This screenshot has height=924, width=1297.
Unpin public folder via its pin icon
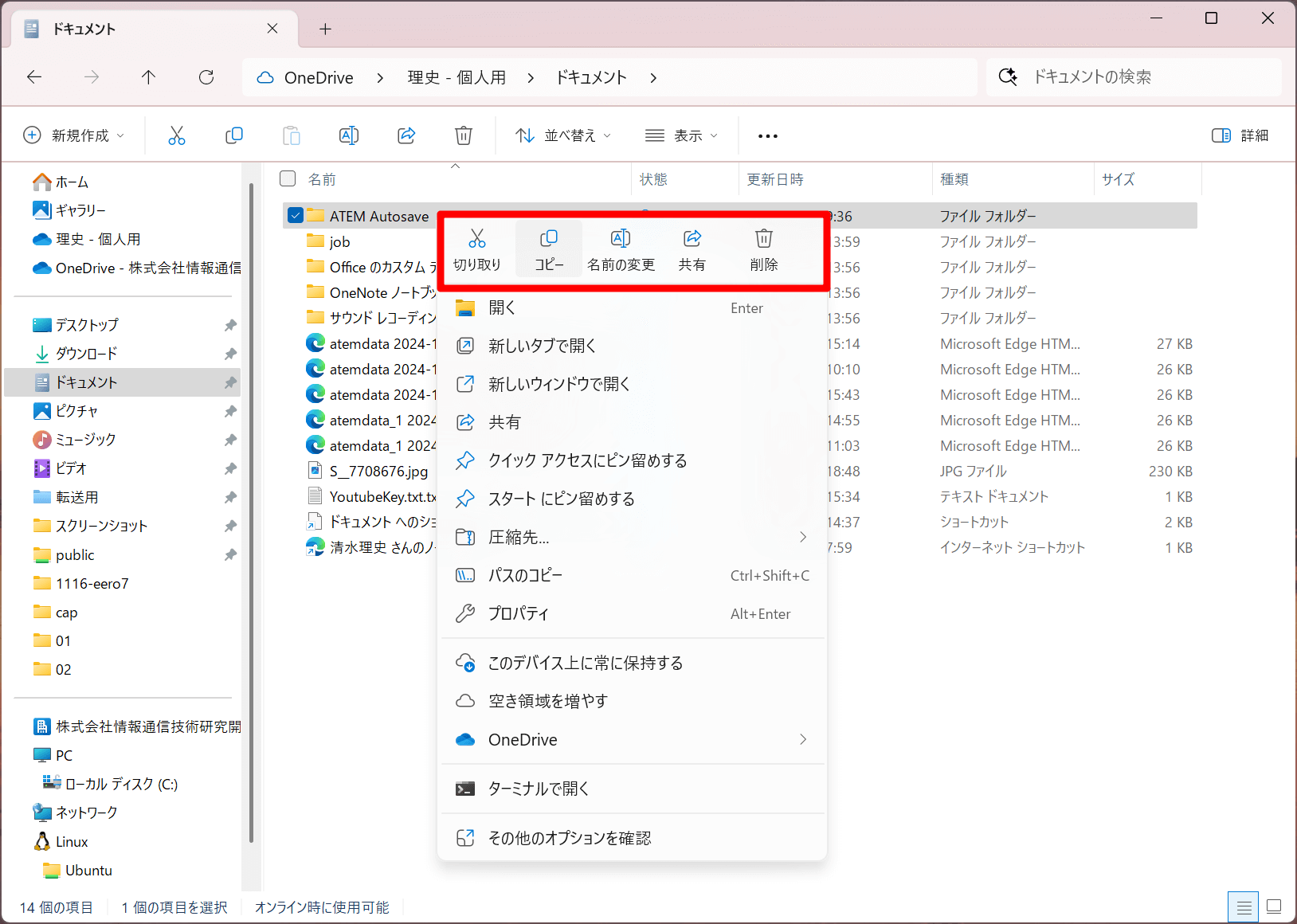pos(230,554)
